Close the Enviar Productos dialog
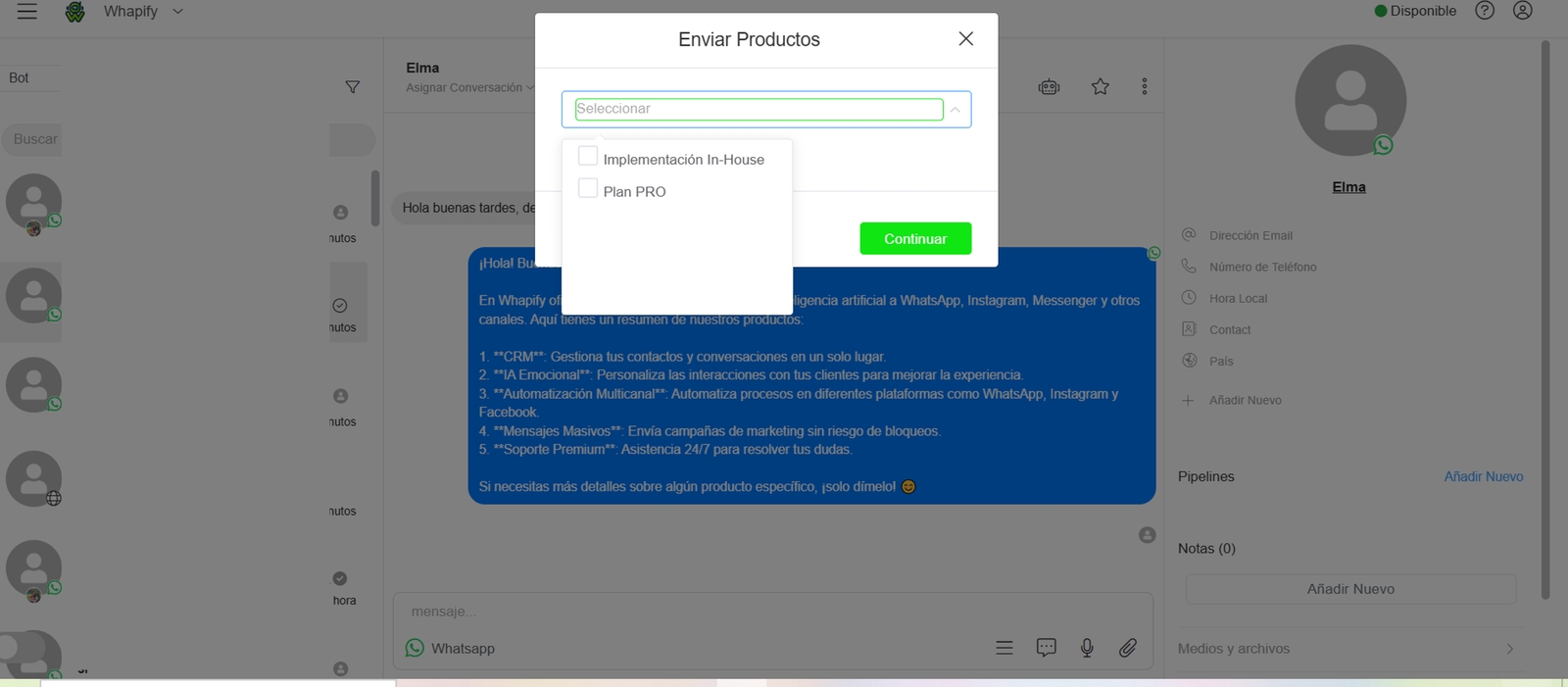 (965, 39)
